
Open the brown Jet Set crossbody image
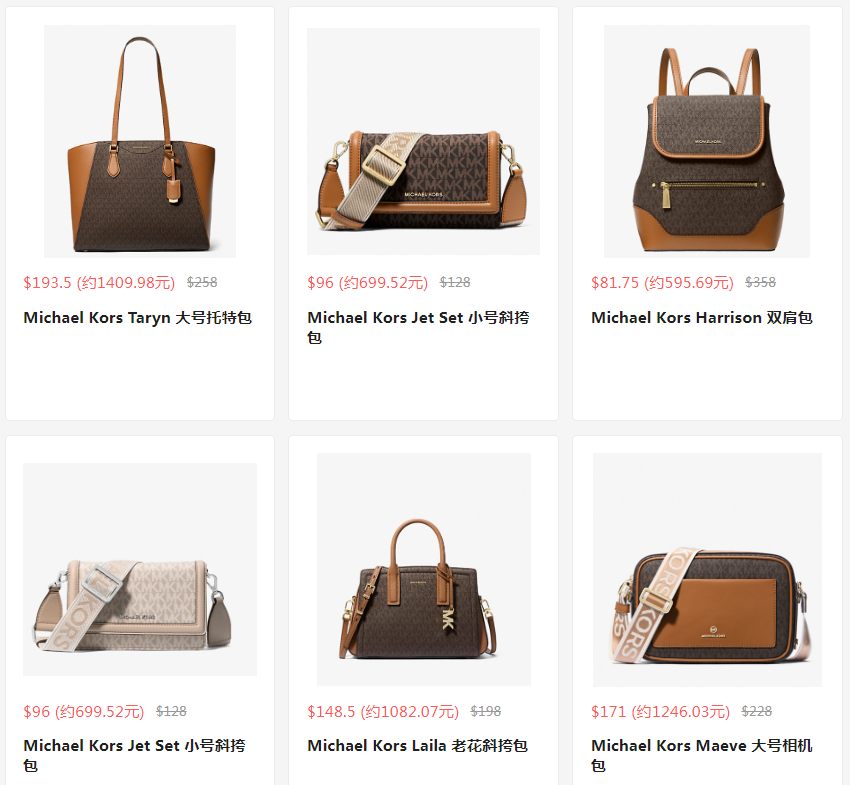(x=423, y=141)
